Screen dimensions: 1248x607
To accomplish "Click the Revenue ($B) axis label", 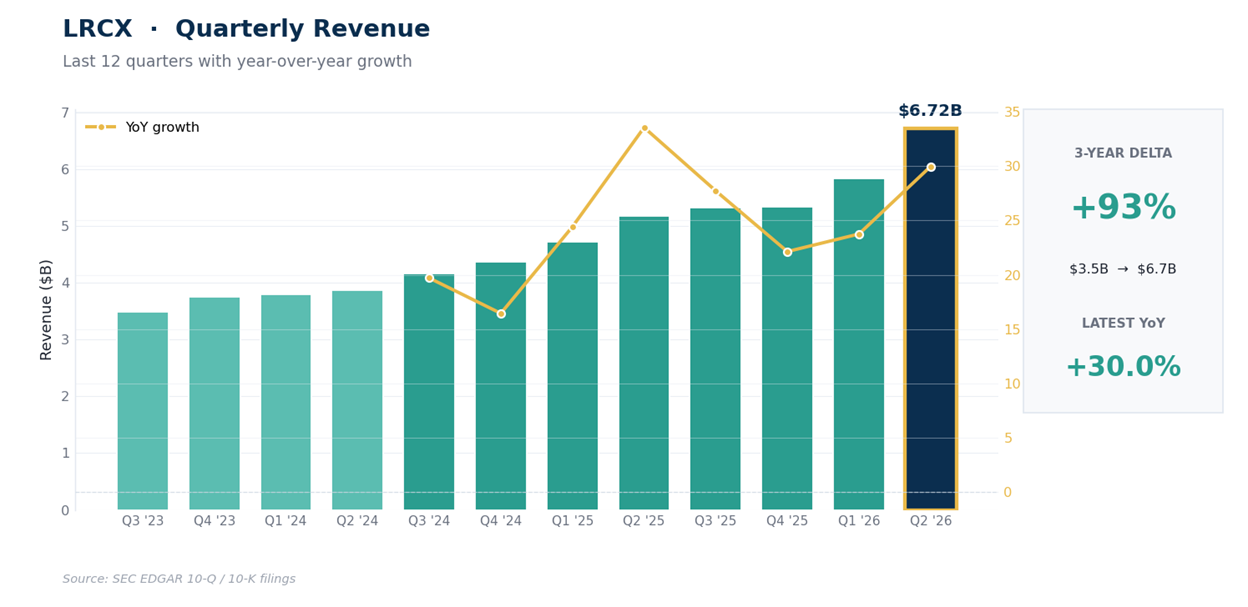I will (46, 309).
